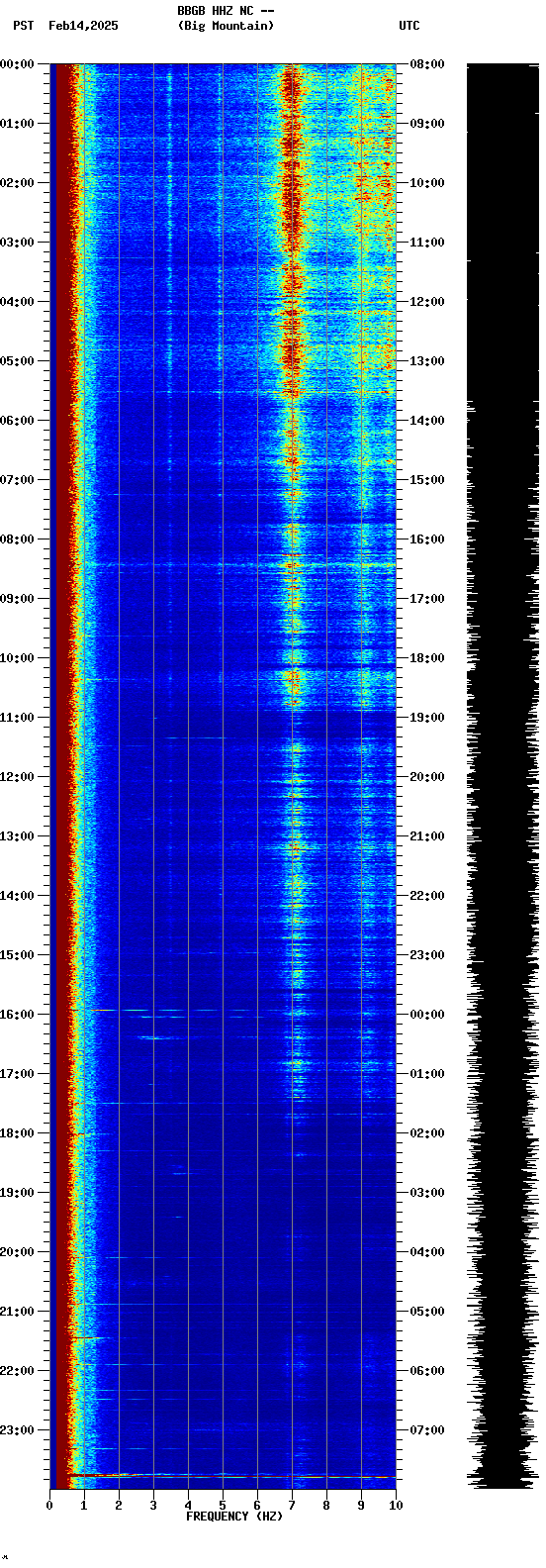Screen dimensions: 546x1568
Task: Click the 'Feb14,2025' date label
Action: pyautogui.click(x=83, y=26)
